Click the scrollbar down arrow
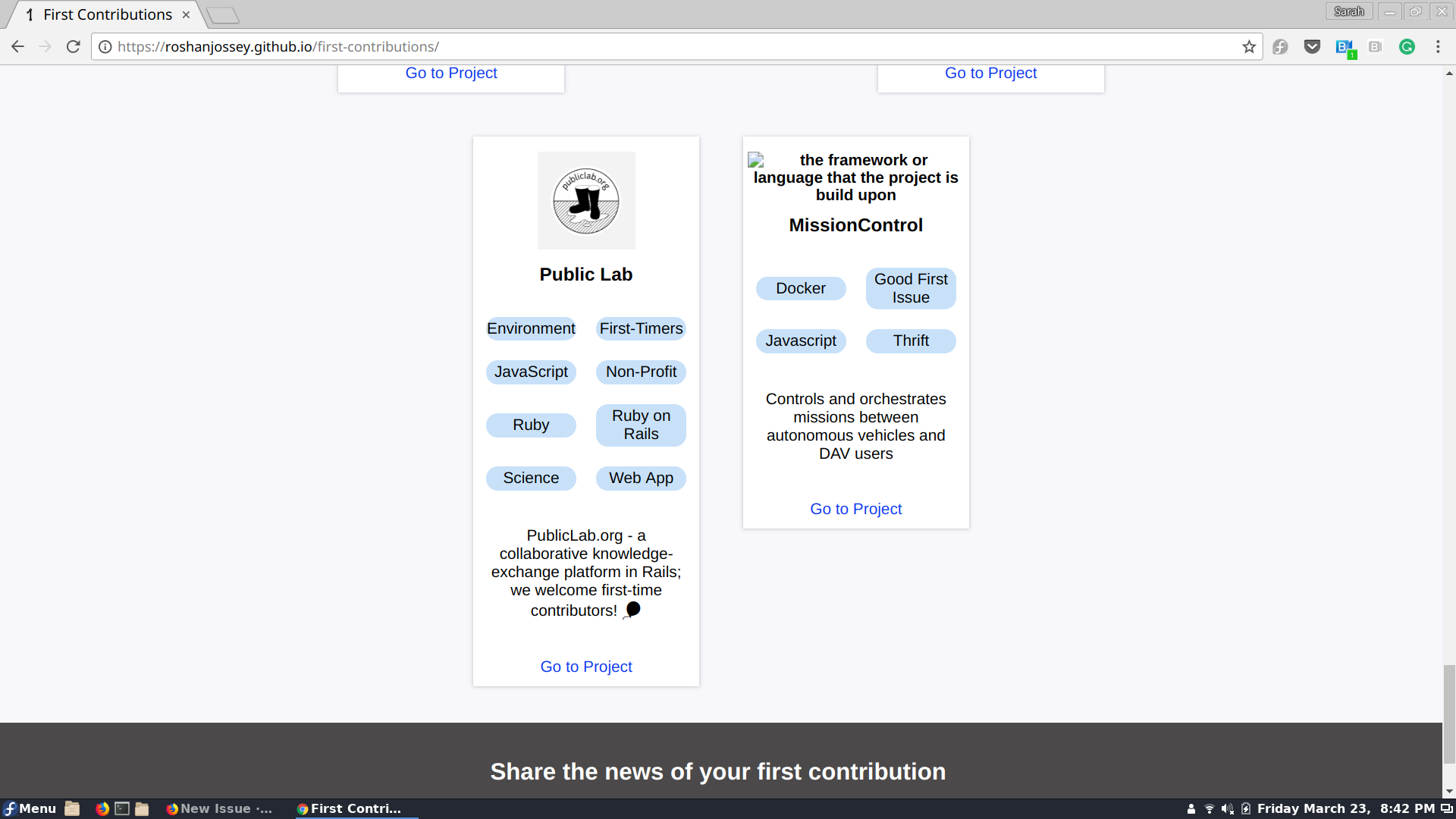 click(1449, 792)
